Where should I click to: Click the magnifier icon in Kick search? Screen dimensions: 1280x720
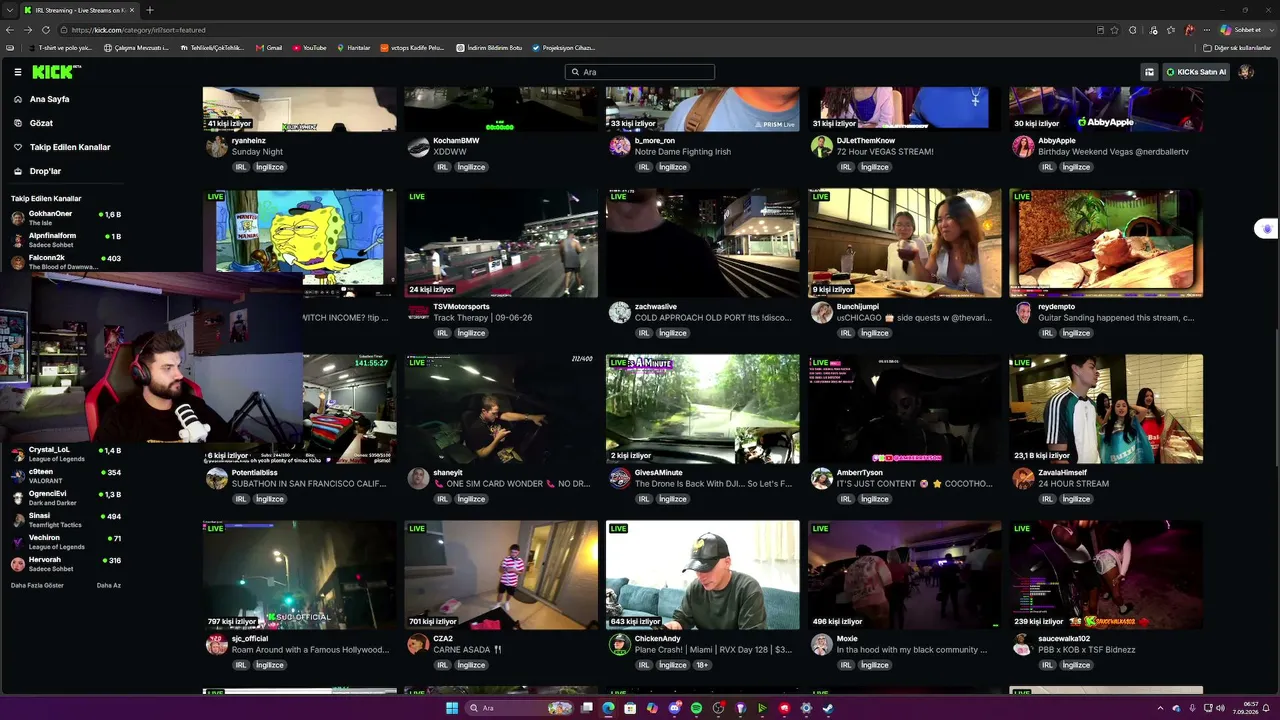[x=575, y=72]
